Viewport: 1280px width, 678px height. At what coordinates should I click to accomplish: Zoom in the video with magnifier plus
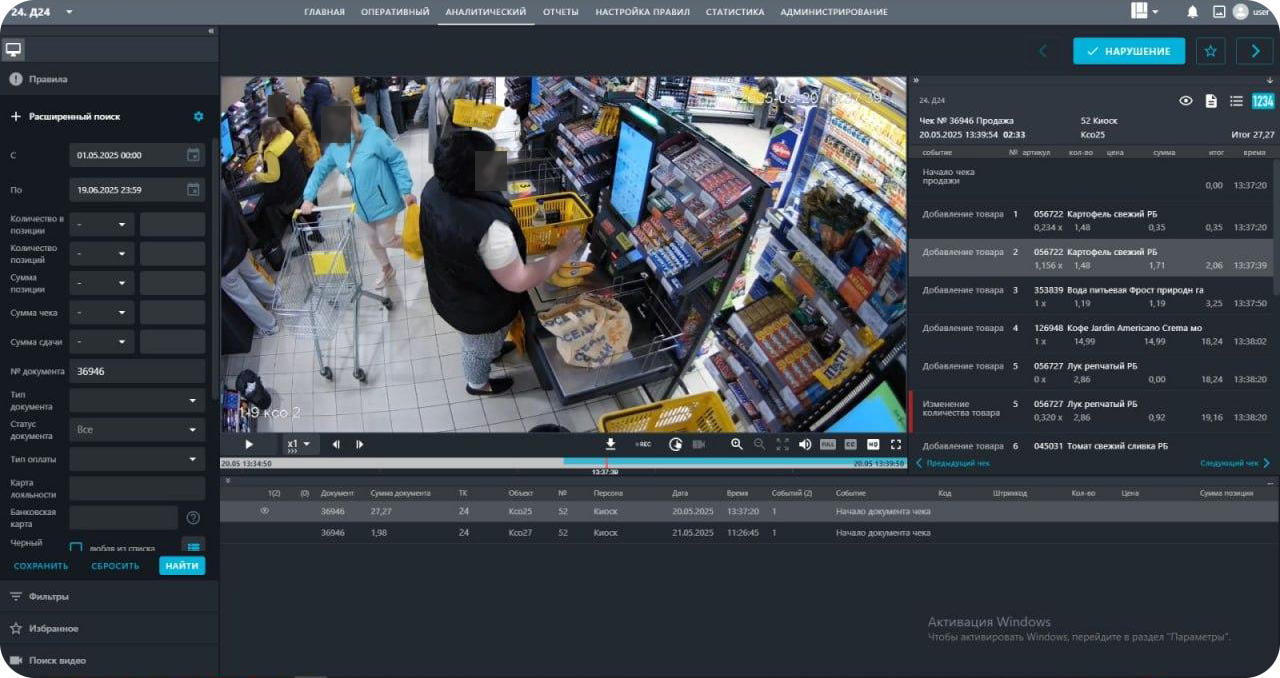coord(737,444)
